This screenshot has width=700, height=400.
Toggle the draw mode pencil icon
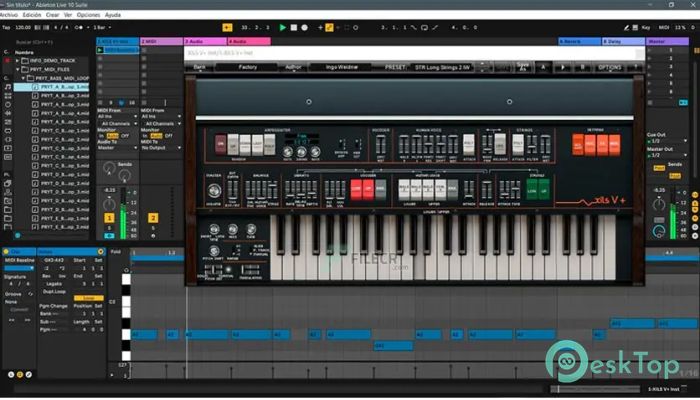coord(627,28)
